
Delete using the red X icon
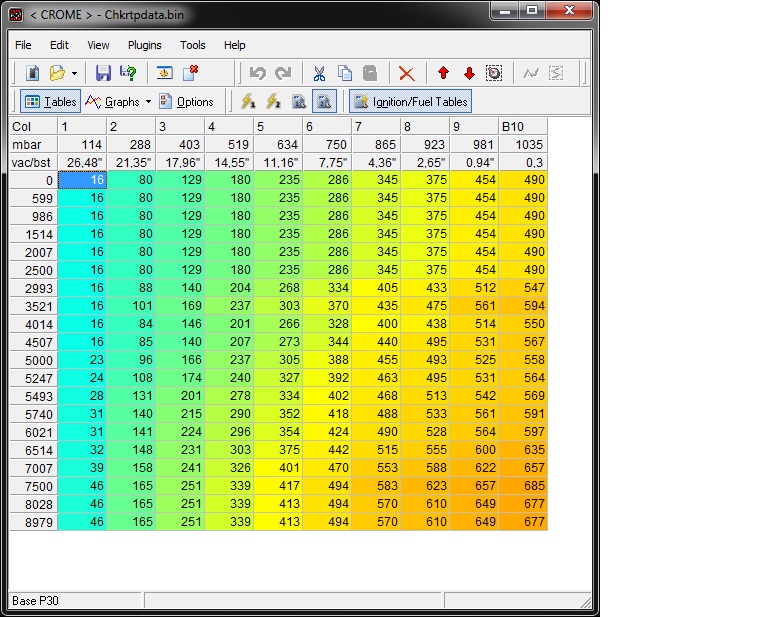click(x=407, y=73)
